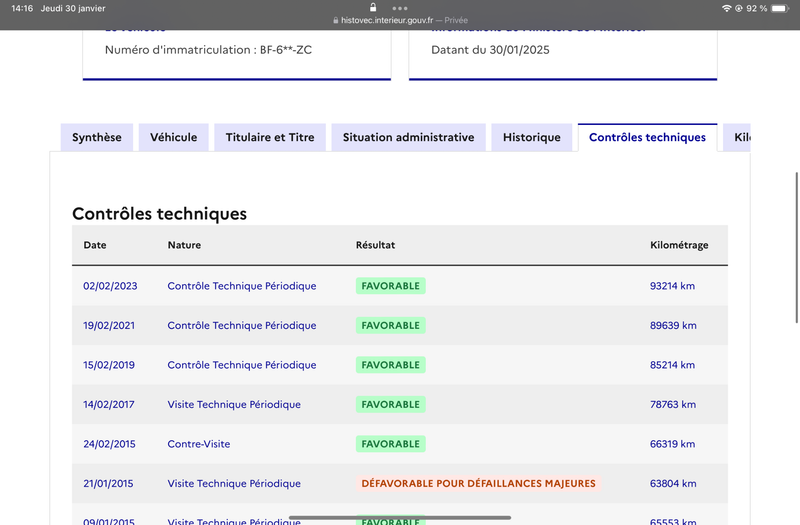Click the 89639 km value
Viewport: 800px width, 525px height.
[673, 326]
